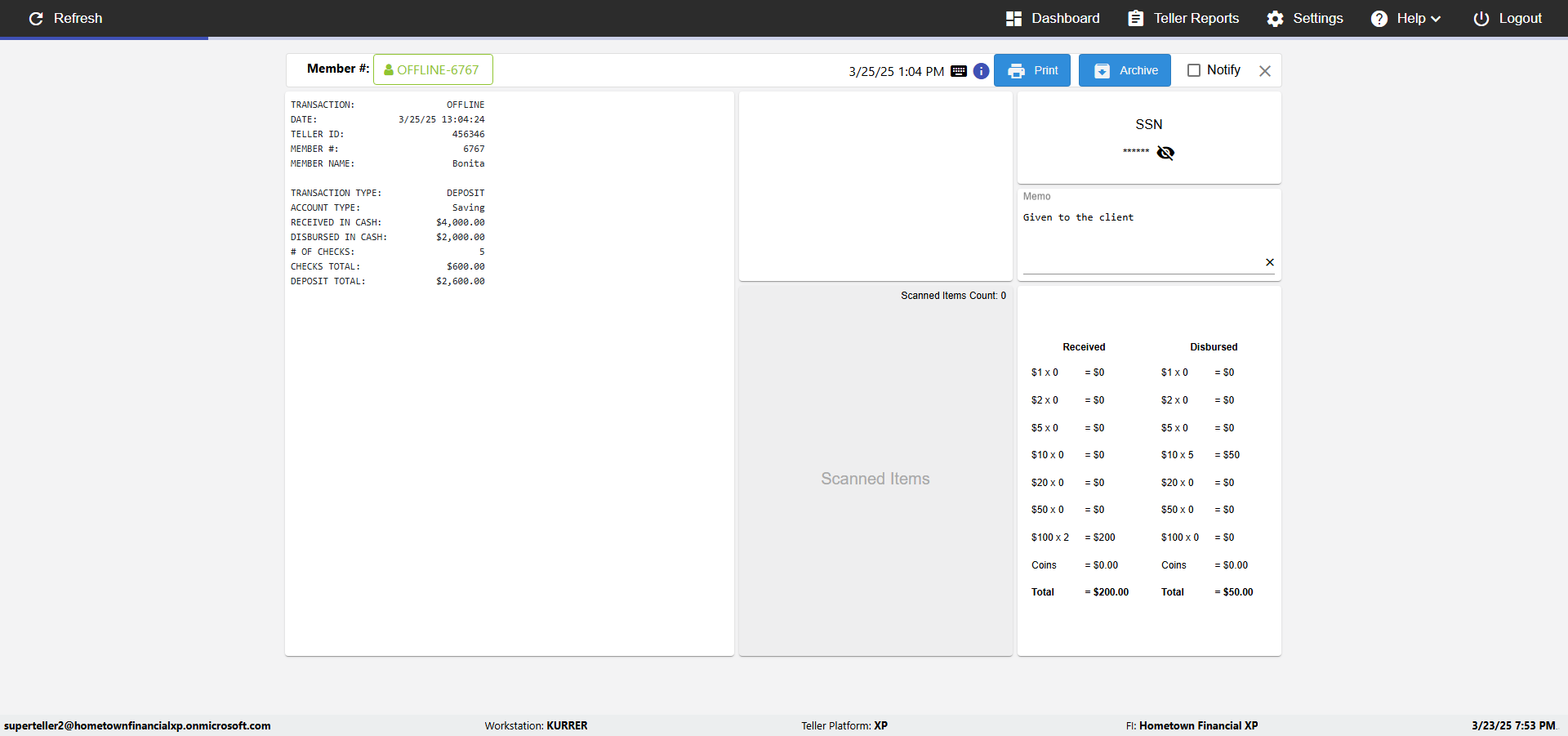The width and height of the screenshot is (1568, 736).
Task: Click the Received total "= $200.00"
Action: point(1107,592)
